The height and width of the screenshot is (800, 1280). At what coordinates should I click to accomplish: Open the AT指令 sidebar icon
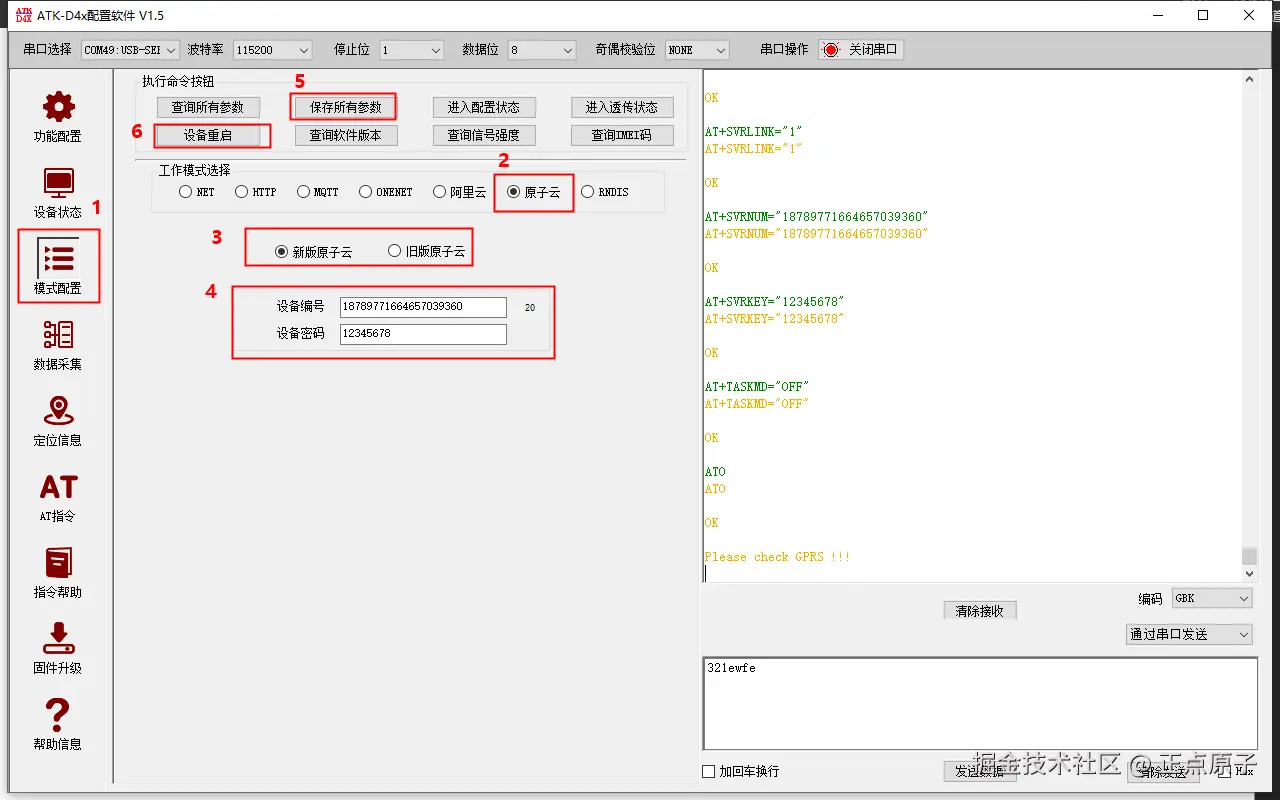tap(58, 487)
